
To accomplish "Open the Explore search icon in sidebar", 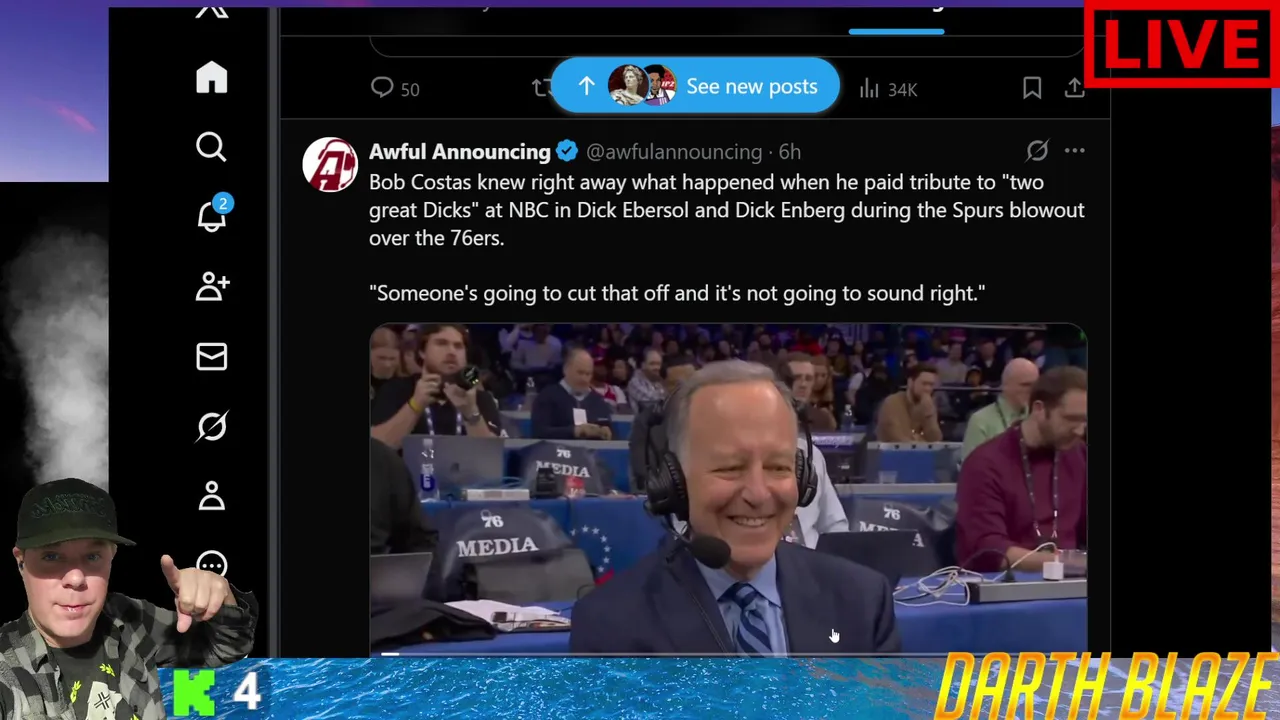I will coord(212,147).
